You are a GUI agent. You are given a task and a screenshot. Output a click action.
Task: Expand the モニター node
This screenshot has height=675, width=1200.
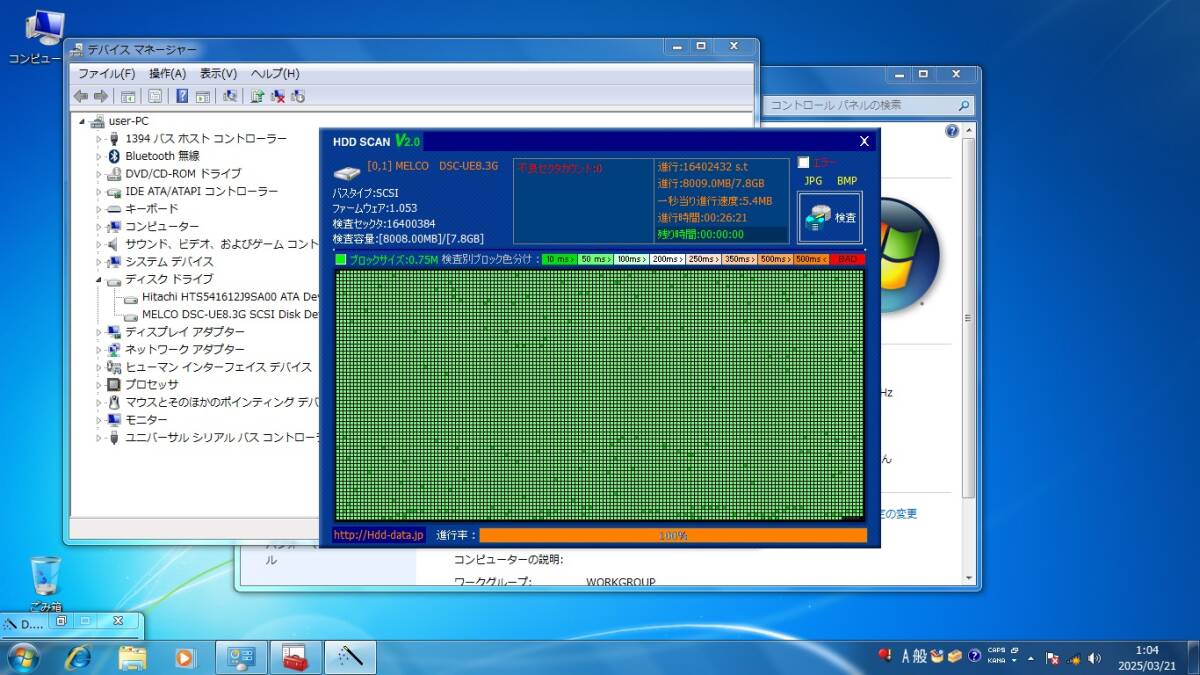100,420
